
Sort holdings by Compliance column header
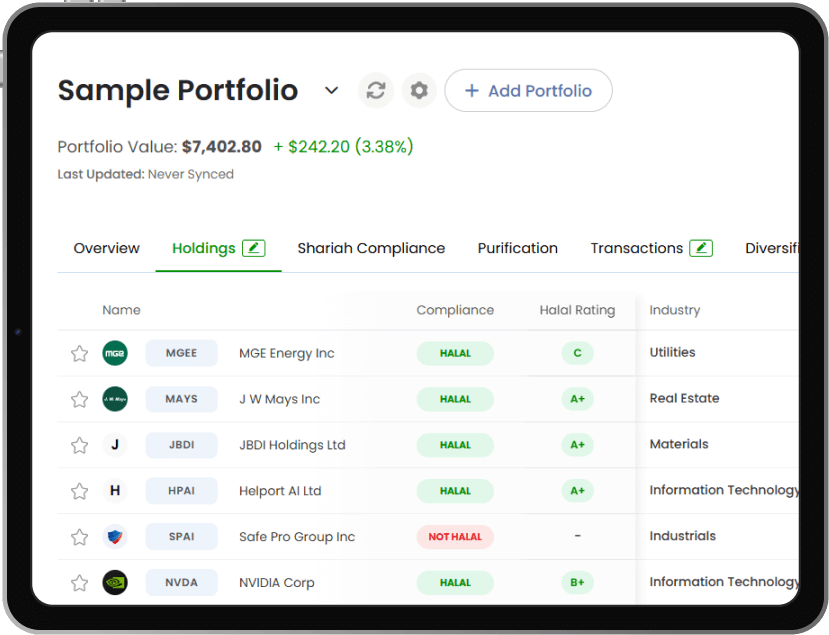(455, 310)
